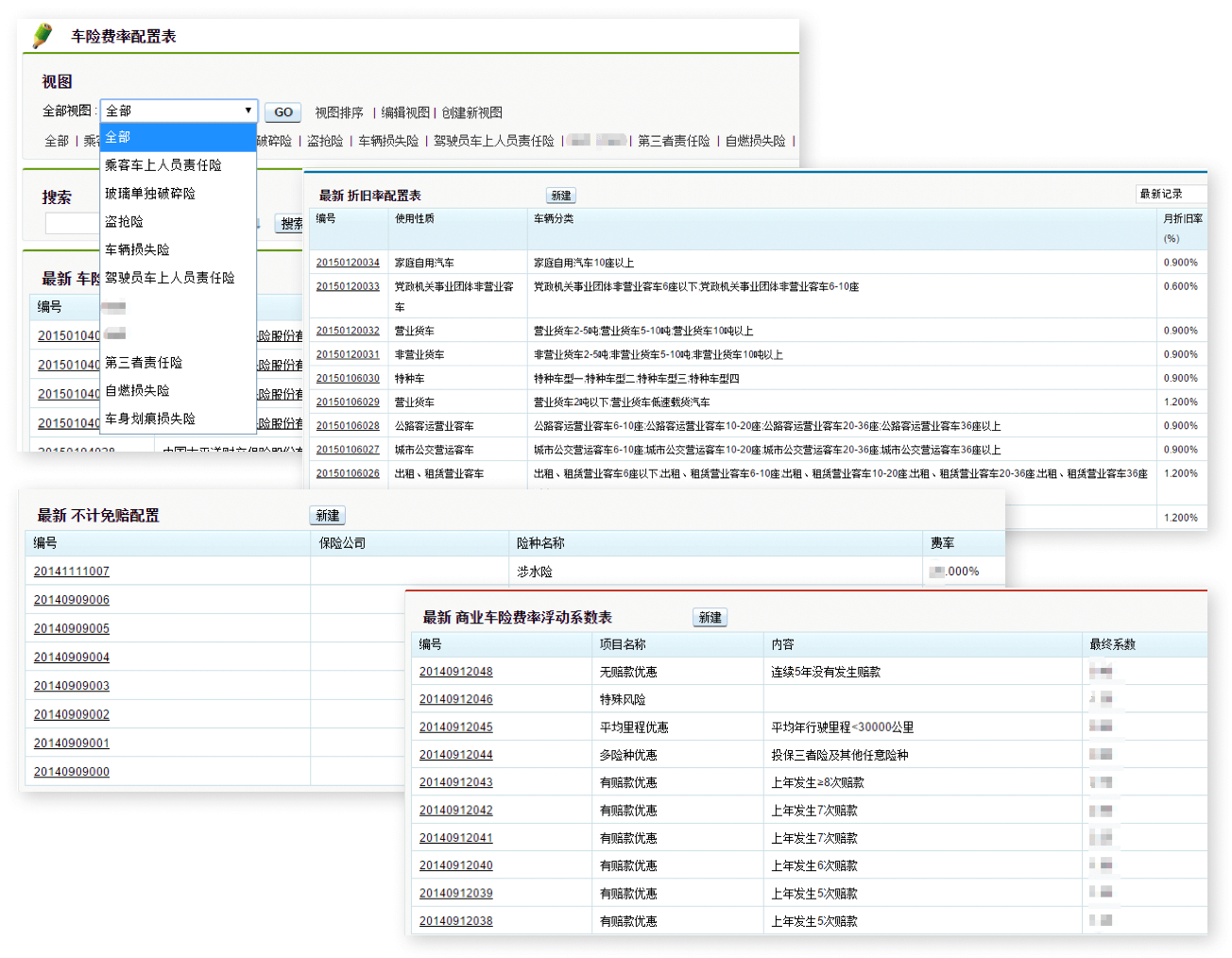Click the 创建新视图 link
The width and height of the screenshot is (1232, 958).
[x=472, y=112]
